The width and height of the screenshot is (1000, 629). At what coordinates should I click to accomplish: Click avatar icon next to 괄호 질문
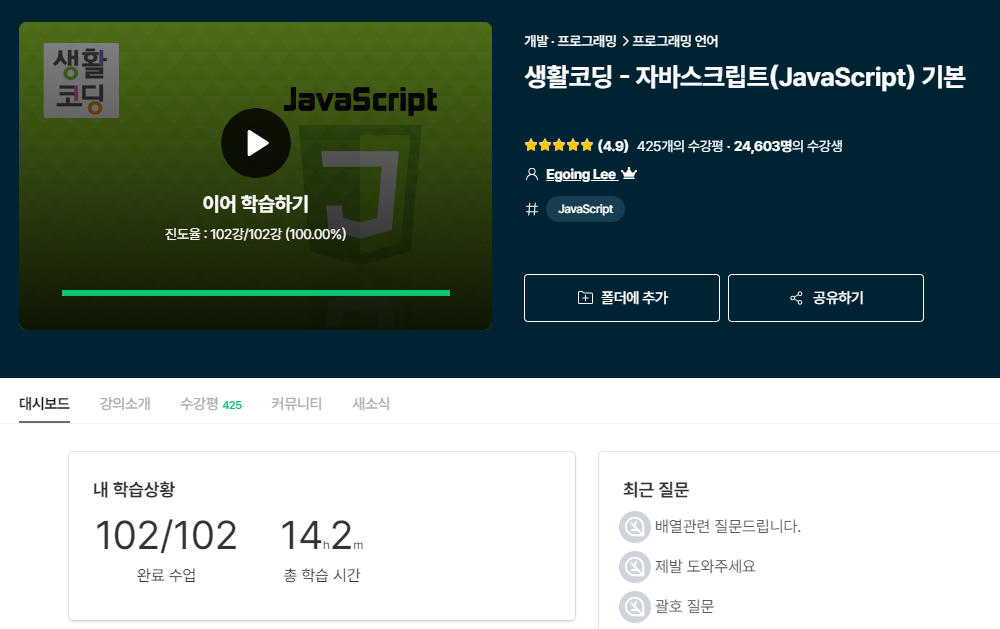tap(635, 607)
